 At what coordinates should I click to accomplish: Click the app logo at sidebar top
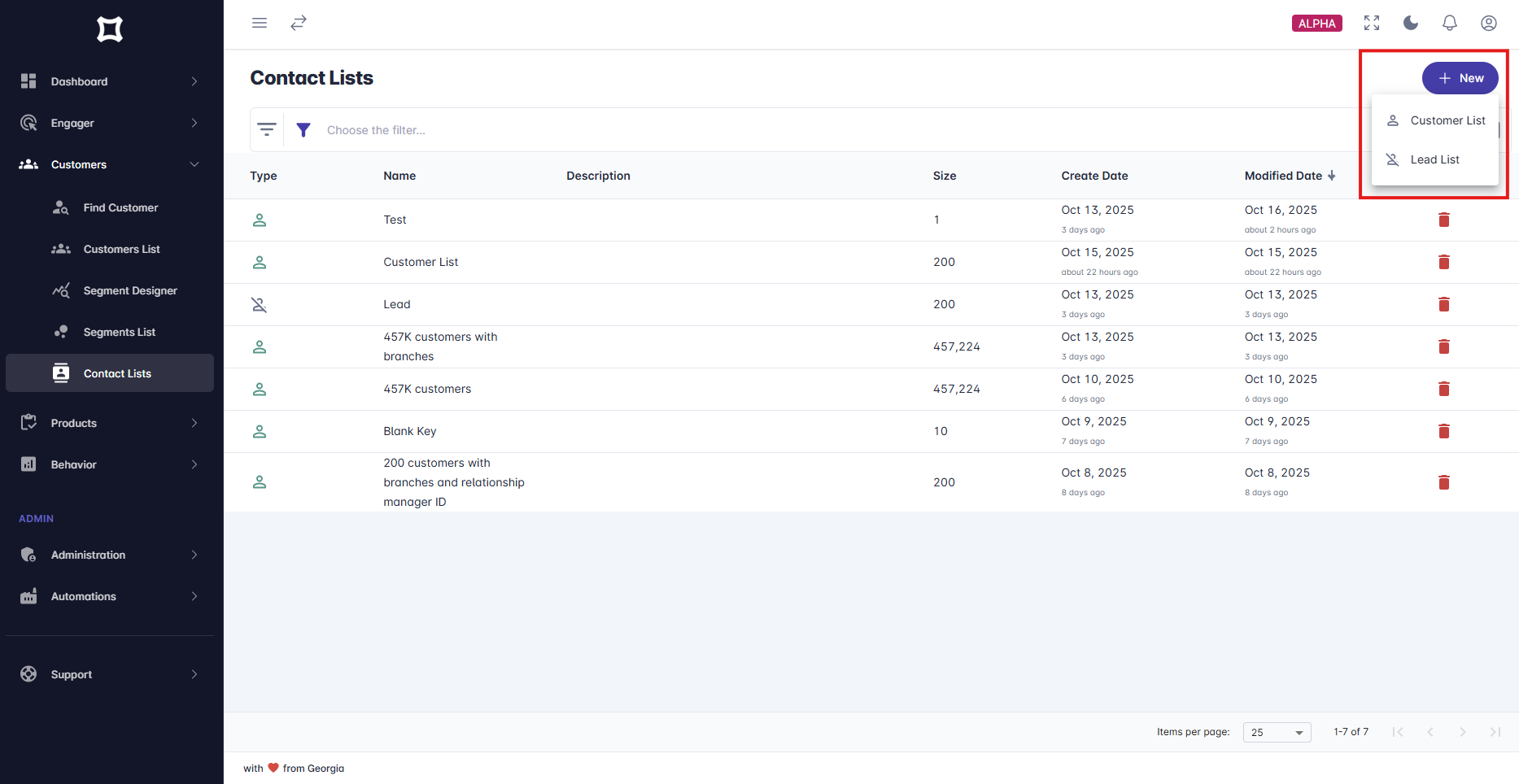point(110,29)
